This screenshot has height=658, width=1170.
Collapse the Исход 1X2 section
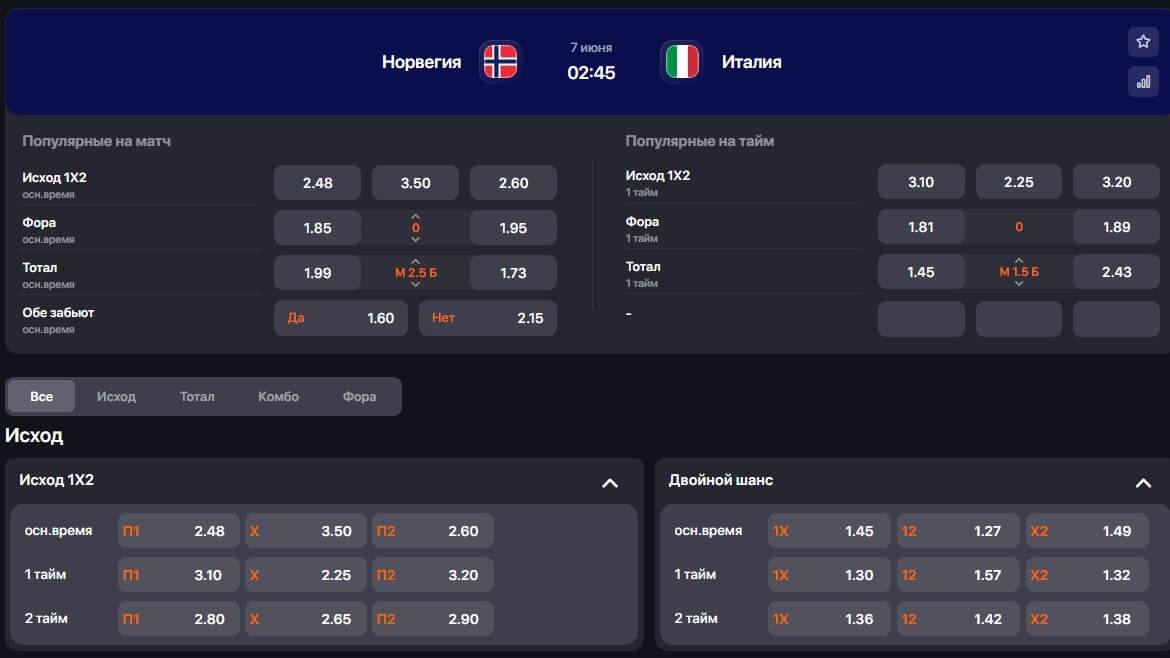[610, 483]
